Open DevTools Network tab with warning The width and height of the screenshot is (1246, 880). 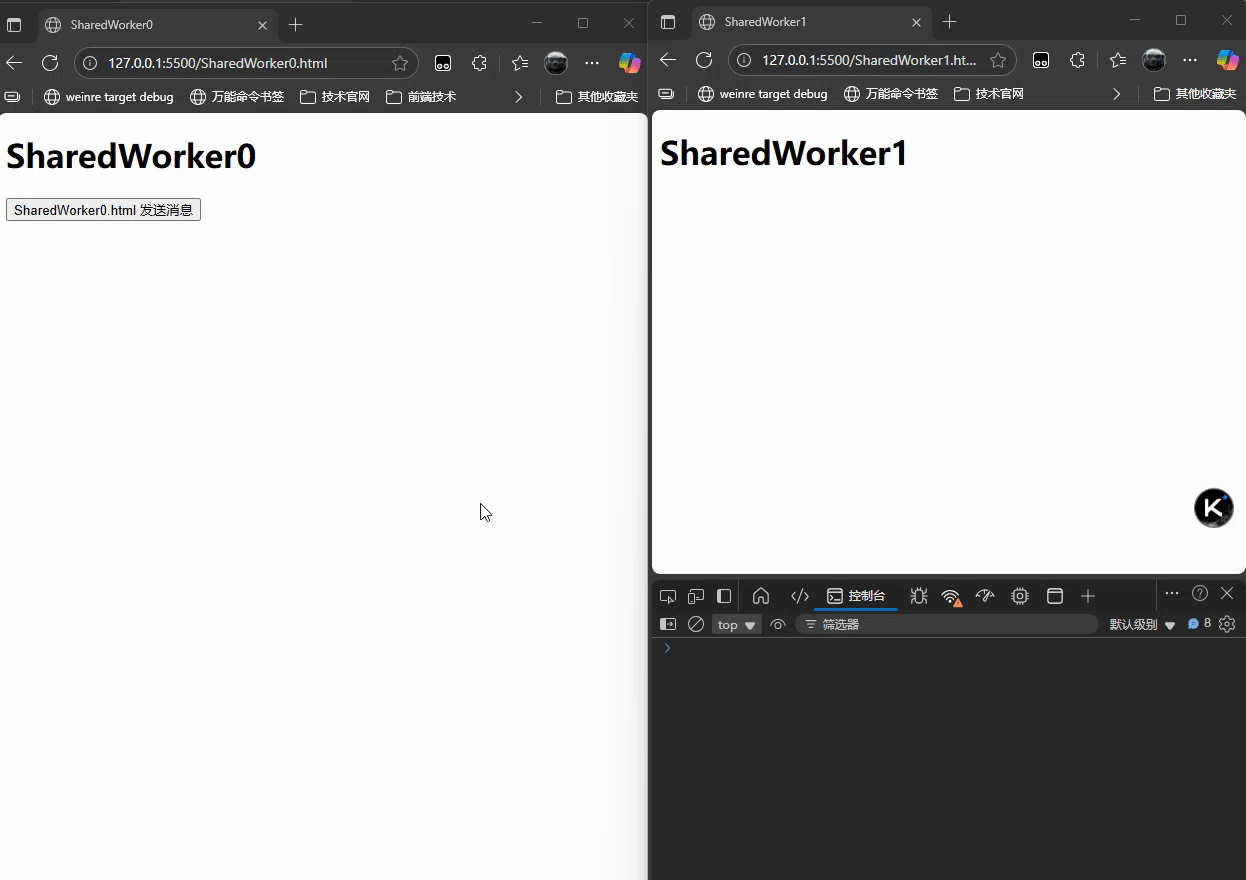(x=951, y=597)
